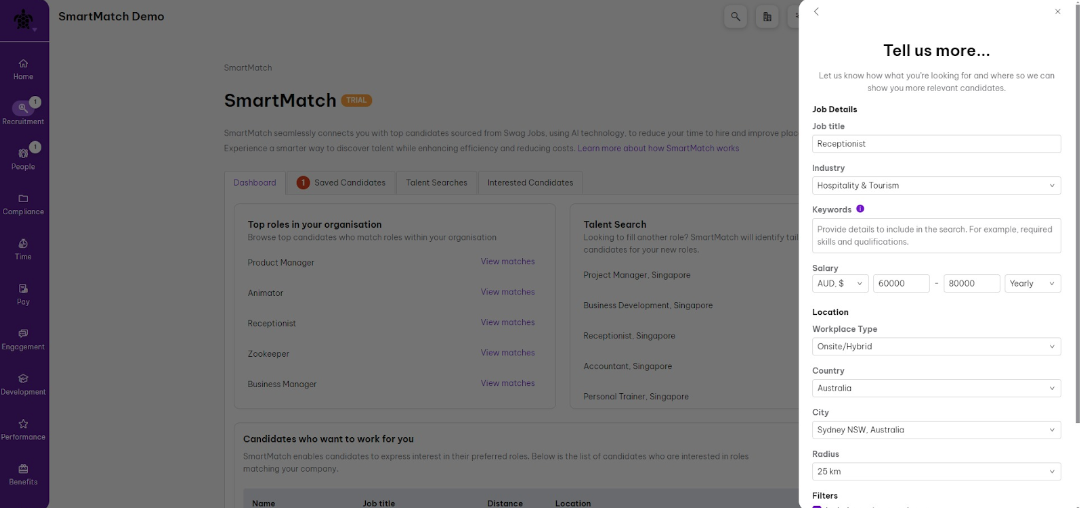Open the Workplace Type dropdown
This screenshot has width=1080, height=508.
(936, 346)
